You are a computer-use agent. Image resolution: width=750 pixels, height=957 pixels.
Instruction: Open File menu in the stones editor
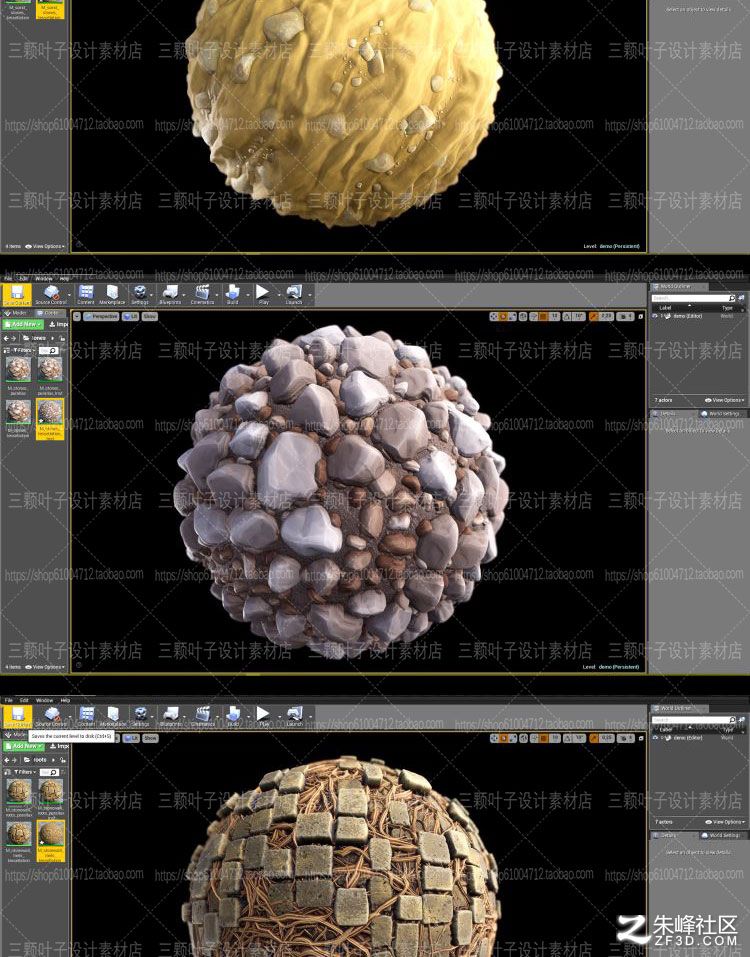point(9,278)
